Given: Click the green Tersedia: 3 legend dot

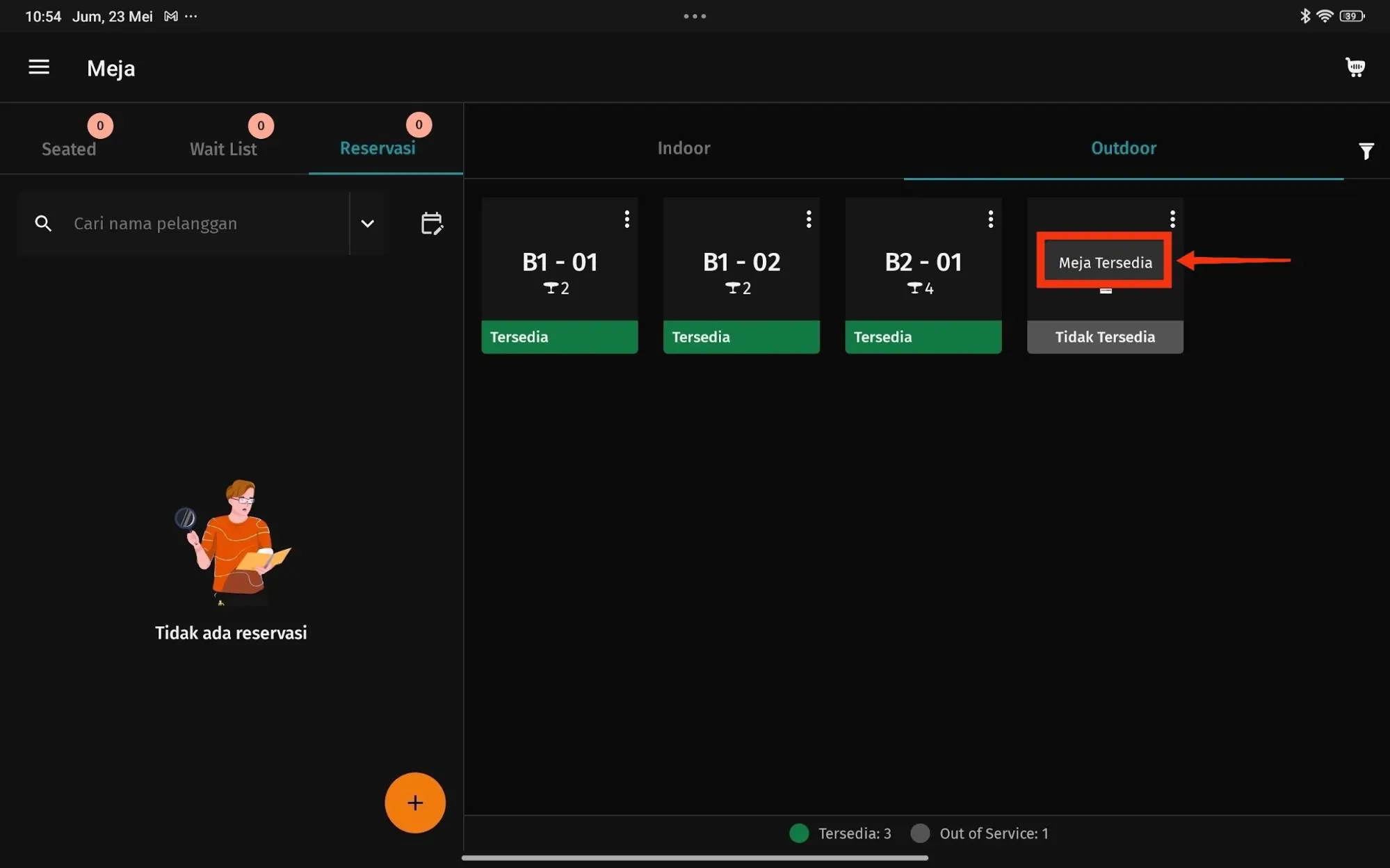Looking at the screenshot, I should click(799, 833).
